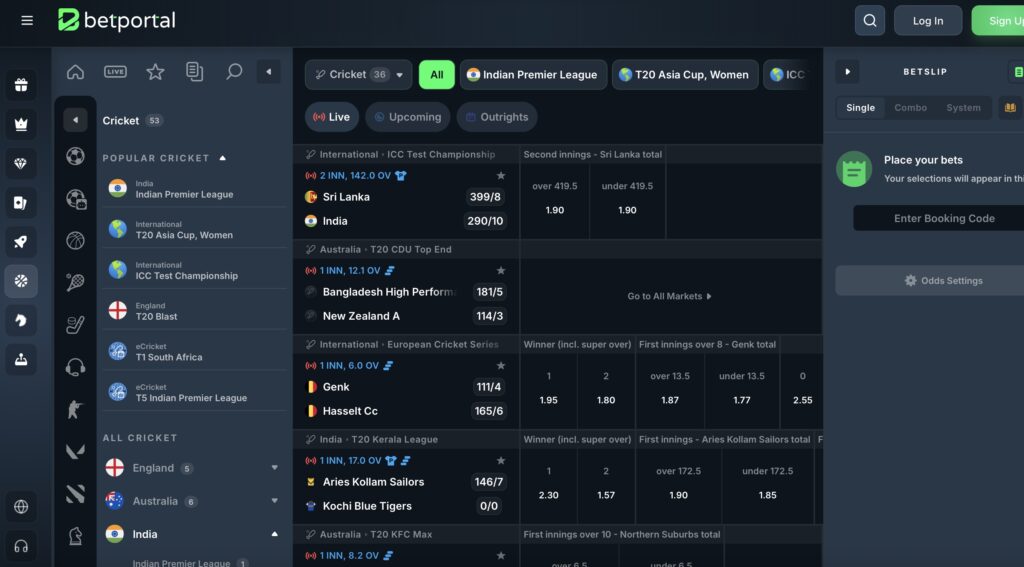Favorite the T20 KFC Max match star
Screen dimensions: 1024x567
501,555
